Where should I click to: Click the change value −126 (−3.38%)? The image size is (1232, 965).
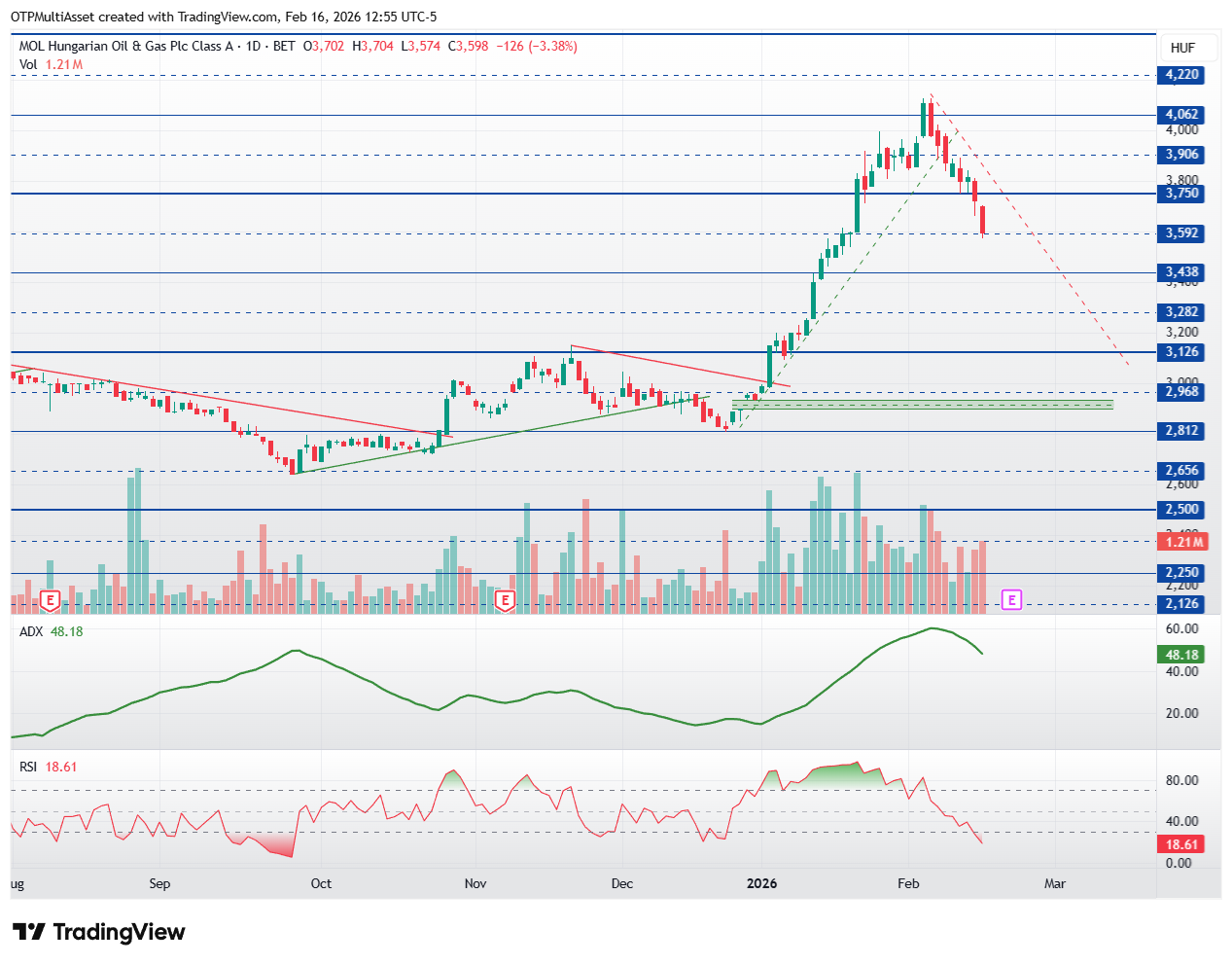(x=537, y=46)
